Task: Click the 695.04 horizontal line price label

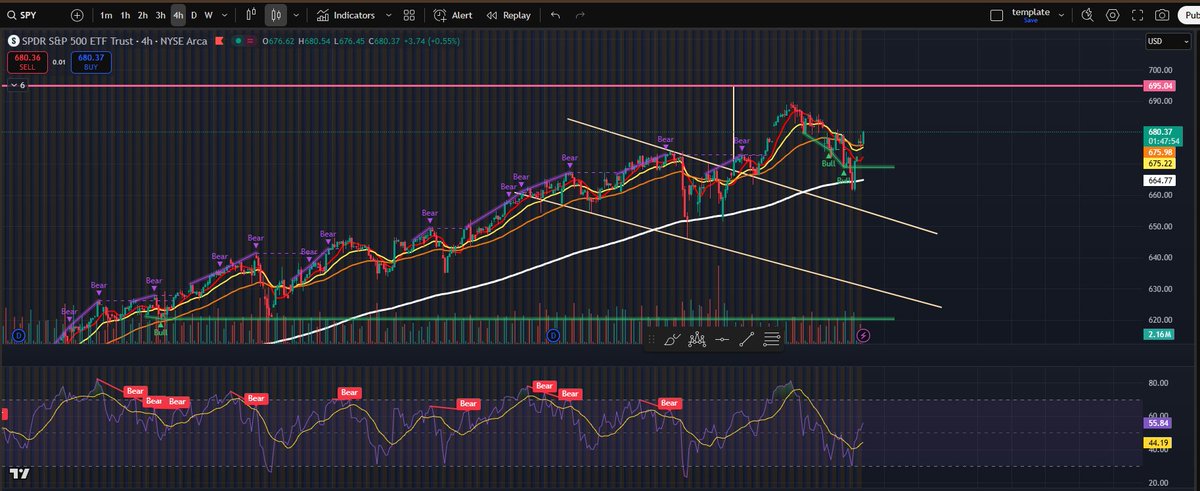Action: point(1159,86)
